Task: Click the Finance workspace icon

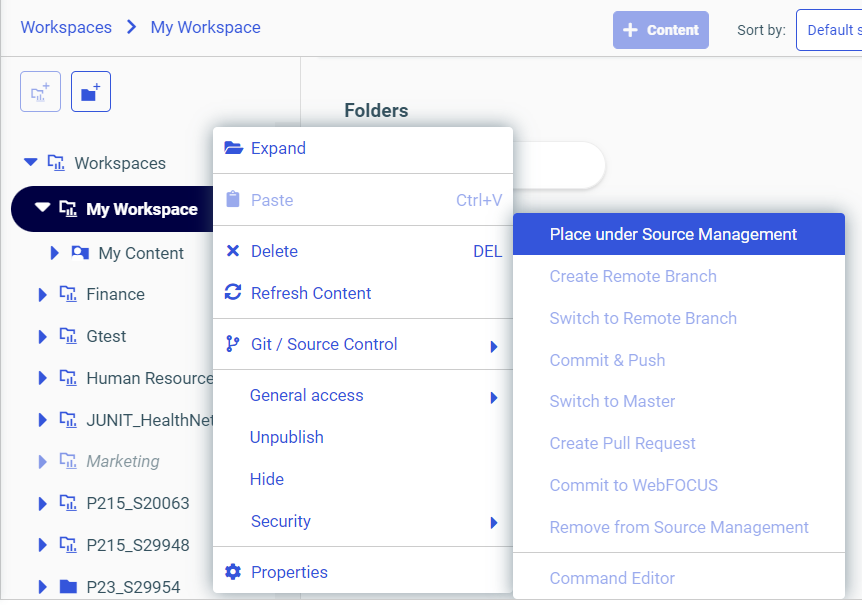Action: (70, 294)
